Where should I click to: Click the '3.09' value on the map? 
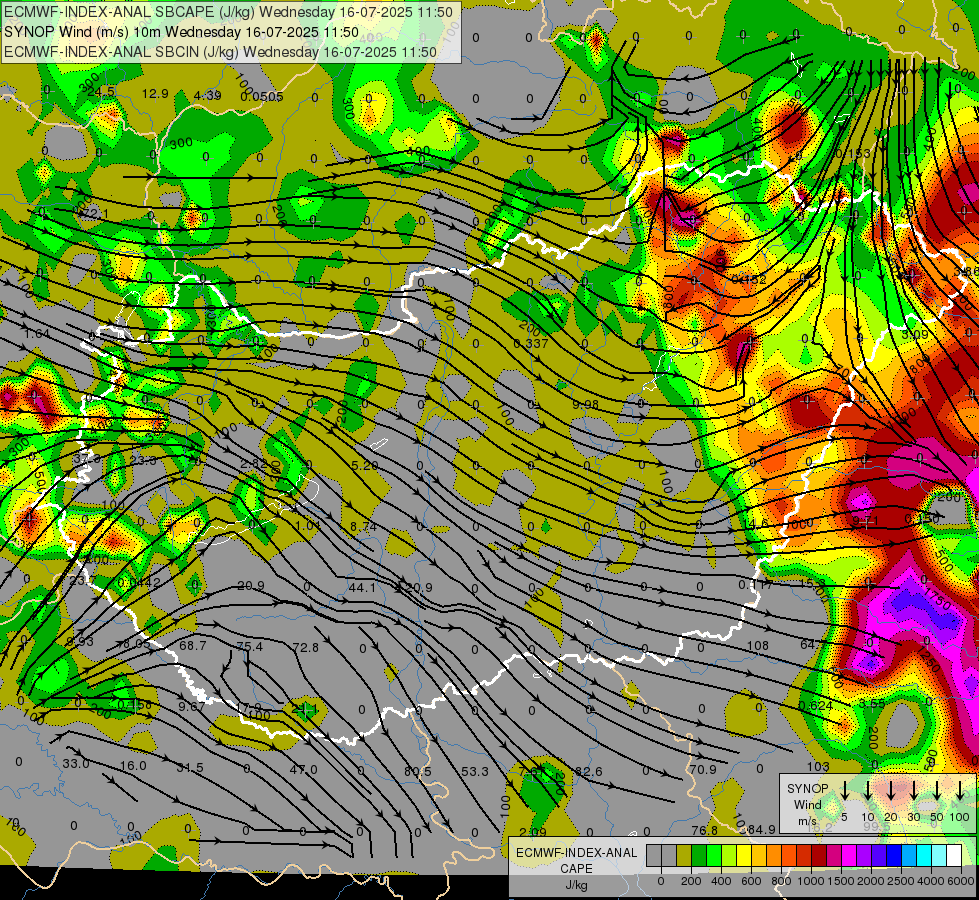click(915, 334)
